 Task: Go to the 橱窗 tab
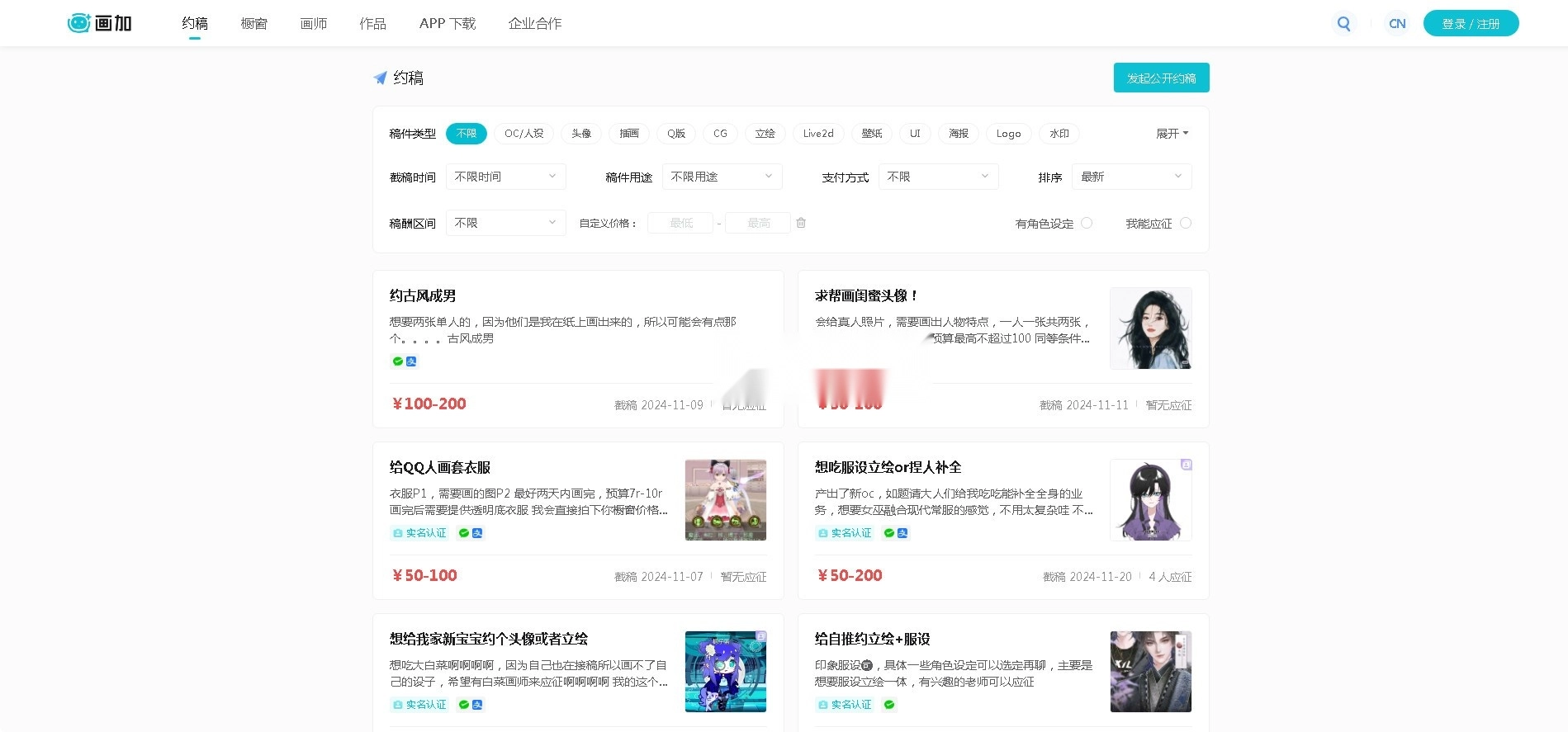point(254,24)
